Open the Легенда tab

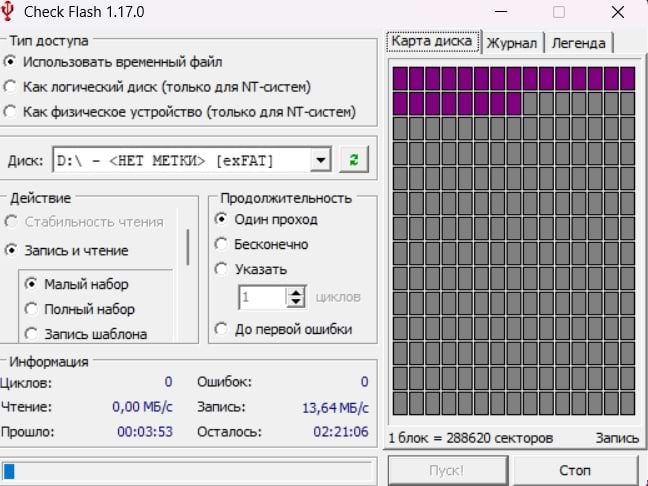coord(577,42)
